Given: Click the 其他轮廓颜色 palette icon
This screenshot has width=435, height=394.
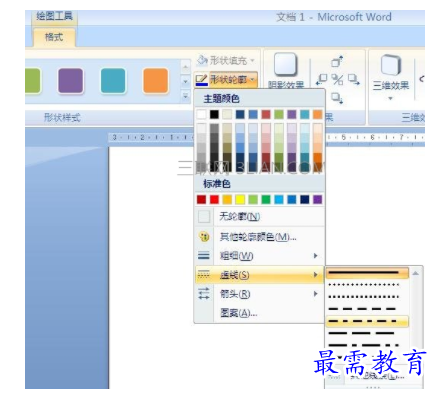Looking at the screenshot, I should point(204,237).
